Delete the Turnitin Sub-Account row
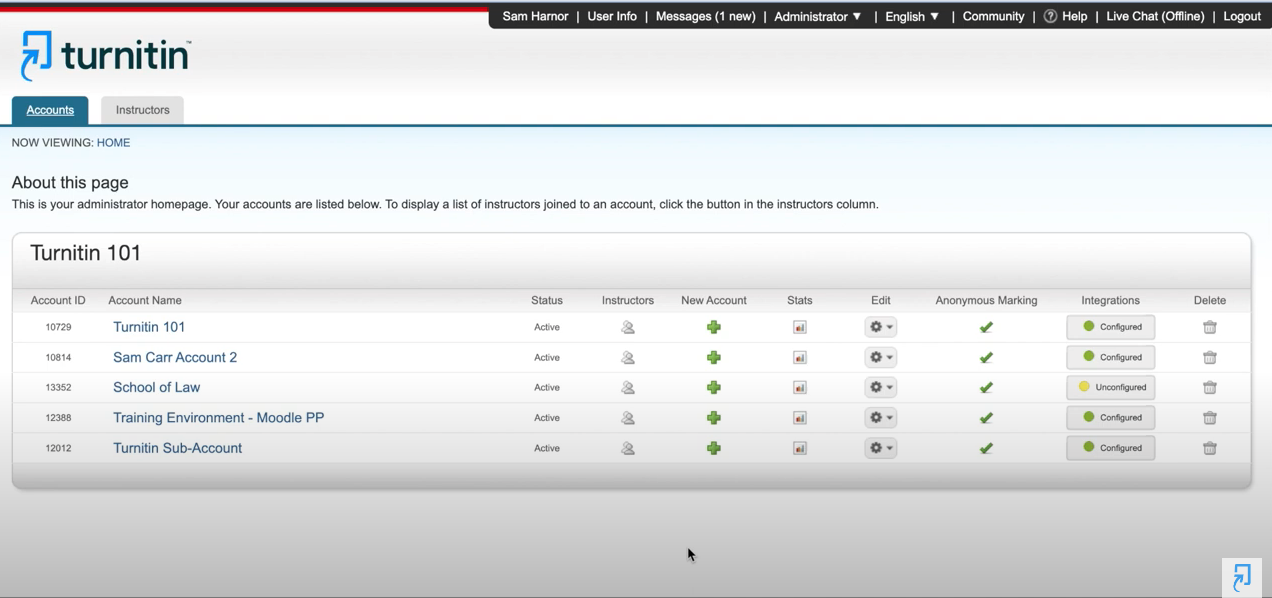 (x=1209, y=448)
